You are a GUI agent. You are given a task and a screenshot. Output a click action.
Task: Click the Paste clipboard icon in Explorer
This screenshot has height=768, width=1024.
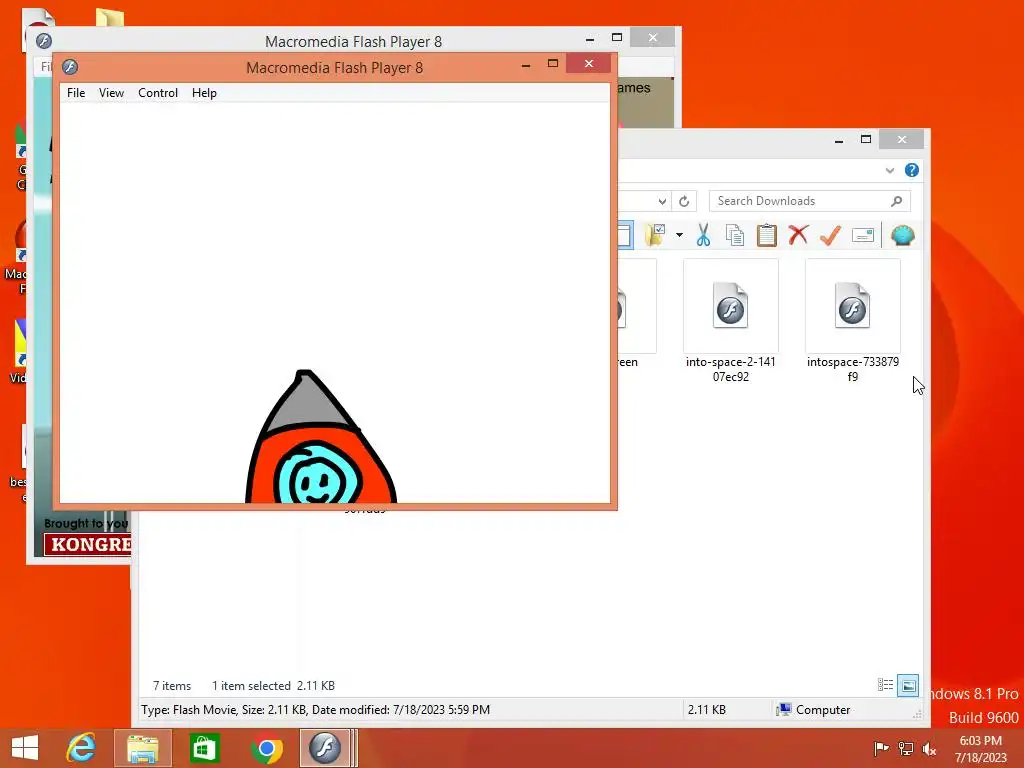coord(767,235)
